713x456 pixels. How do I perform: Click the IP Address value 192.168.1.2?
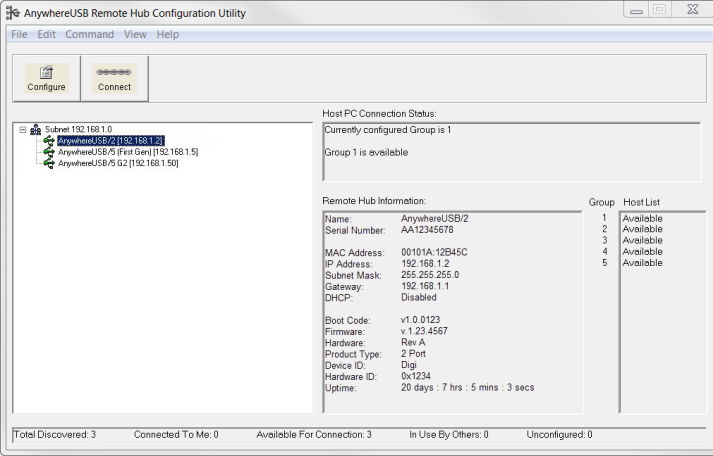(x=425, y=264)
